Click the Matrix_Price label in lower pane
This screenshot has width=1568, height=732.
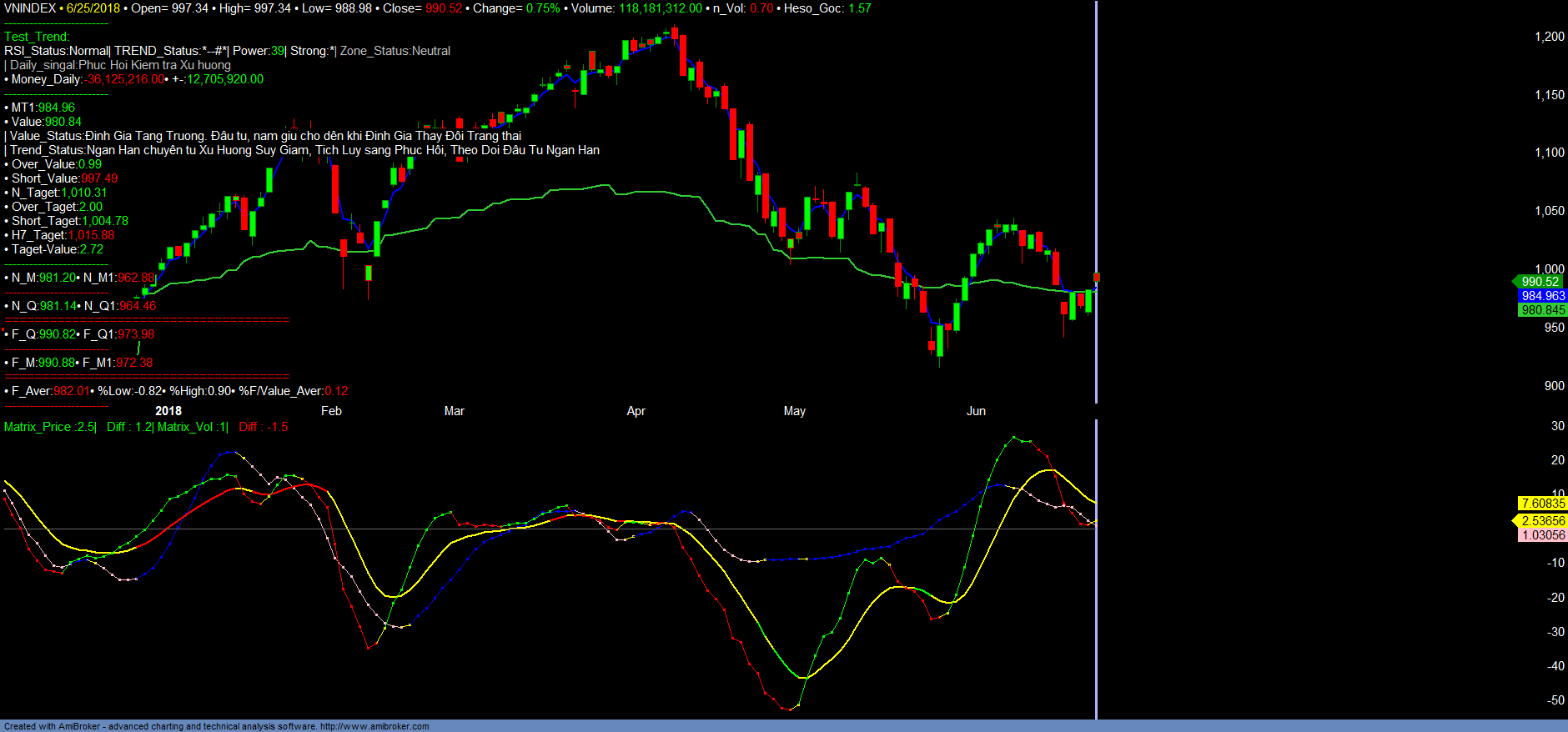tap(38, 427)
